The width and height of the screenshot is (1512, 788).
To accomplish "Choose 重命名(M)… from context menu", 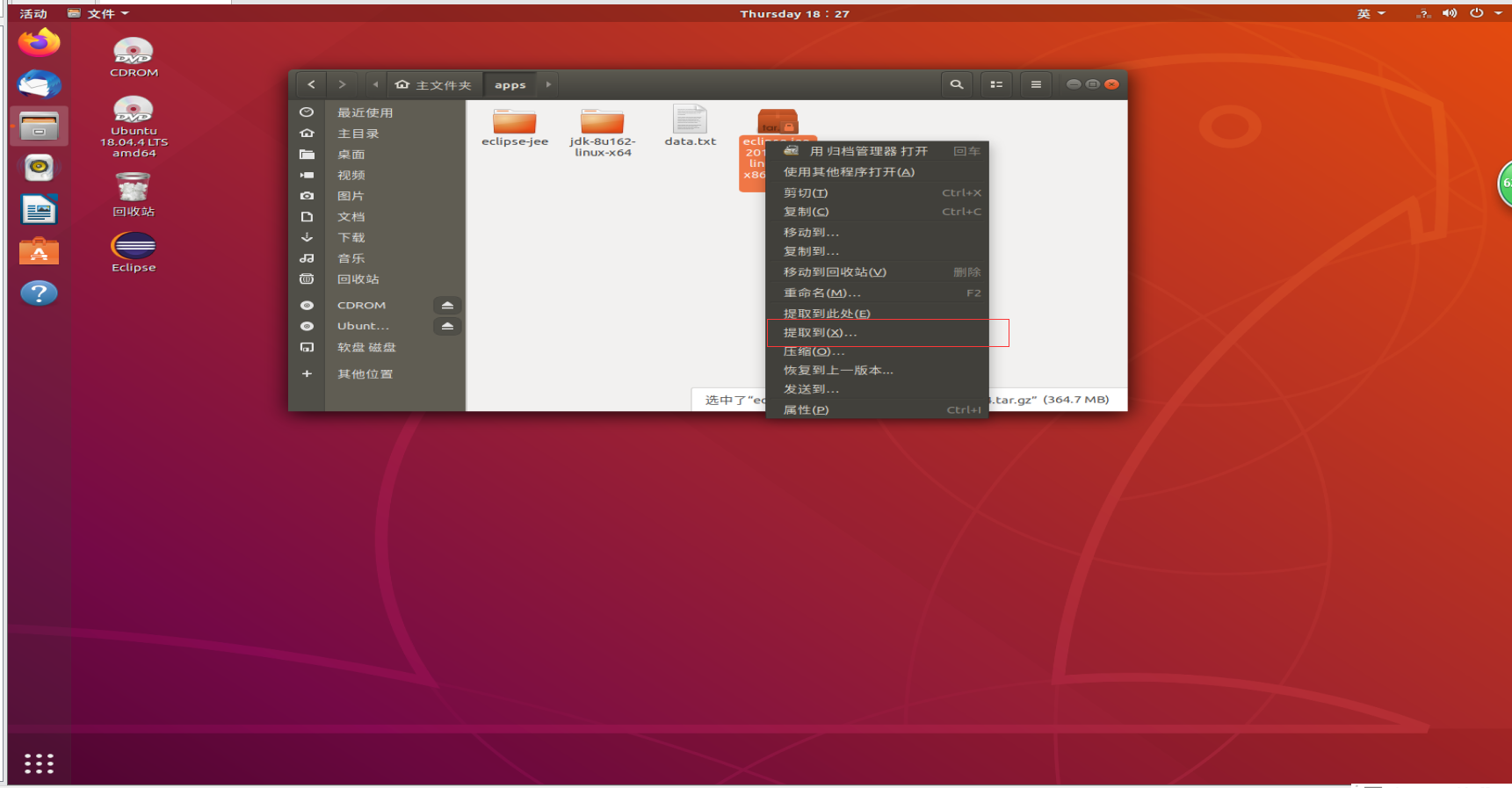I will (x=878, y=293).
